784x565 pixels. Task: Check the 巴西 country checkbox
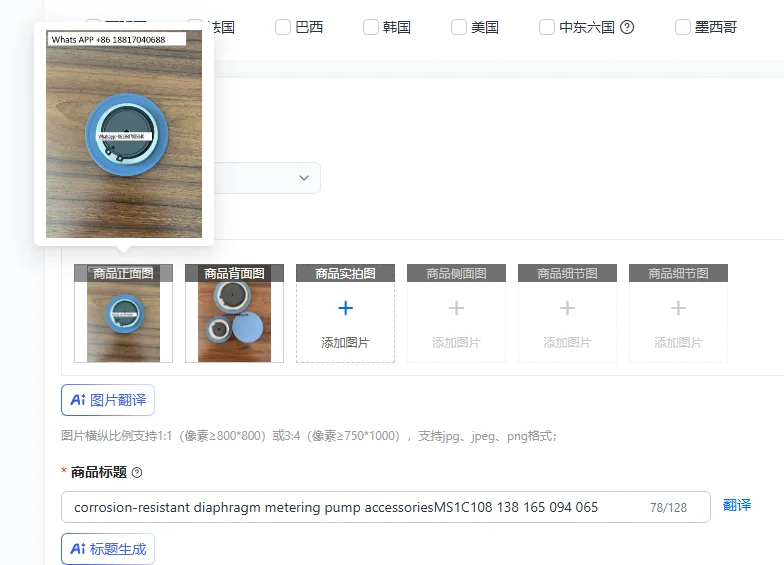(283, 27)
